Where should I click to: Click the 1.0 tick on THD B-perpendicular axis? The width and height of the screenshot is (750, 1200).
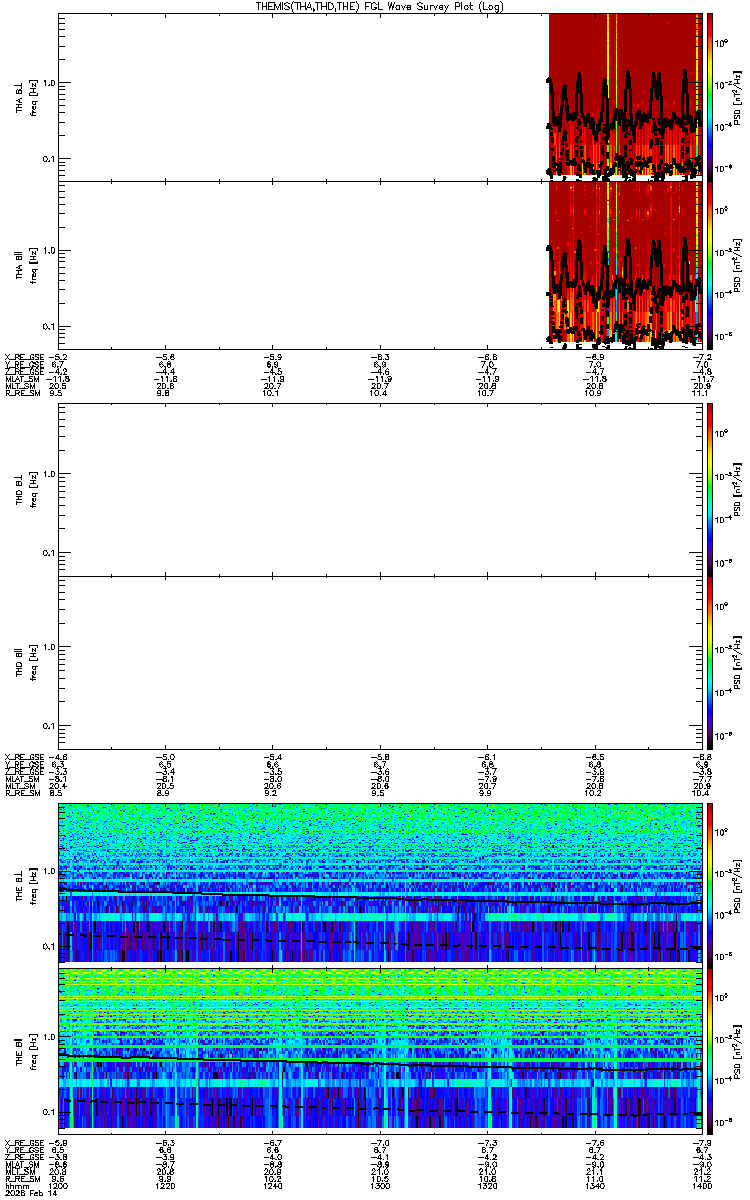point(49,474)
